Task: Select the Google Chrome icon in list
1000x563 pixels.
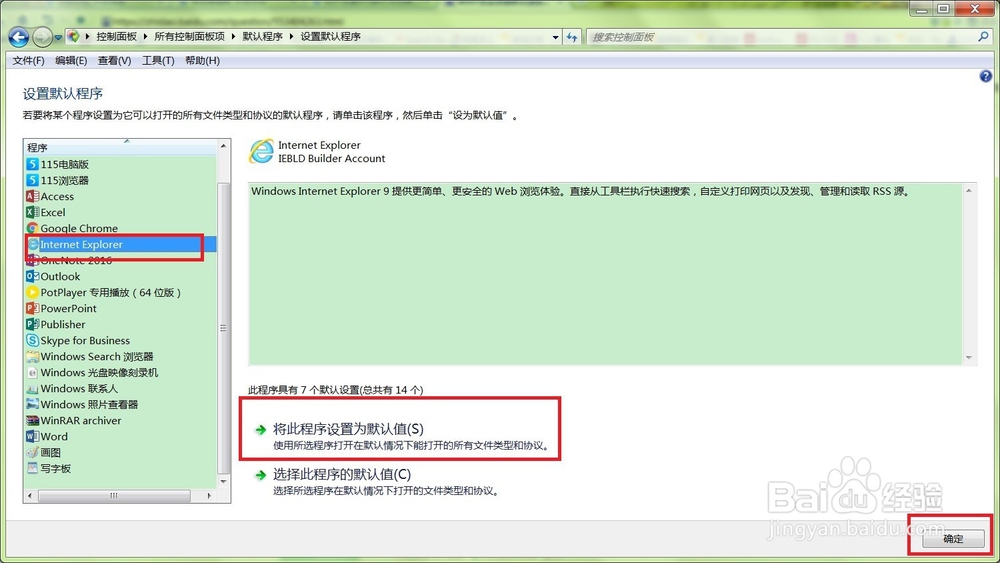Action: tap(33, 228)
